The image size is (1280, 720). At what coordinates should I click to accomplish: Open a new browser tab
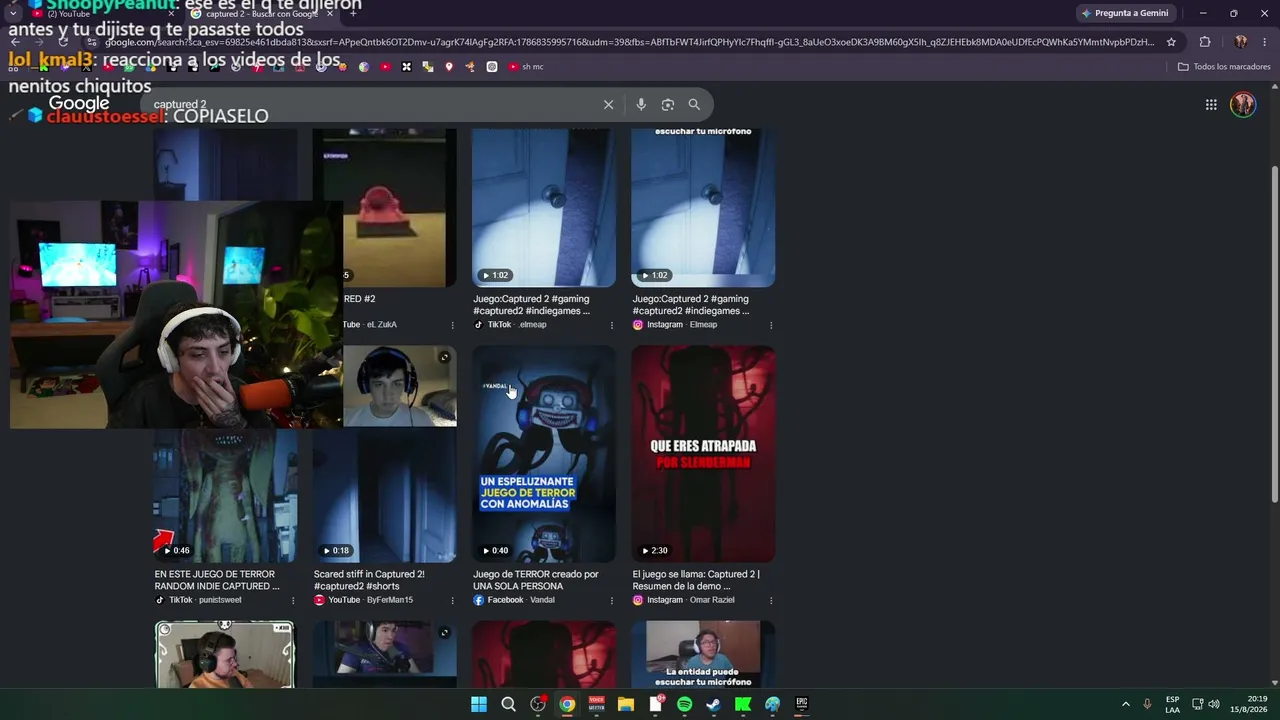pos(353,13)
